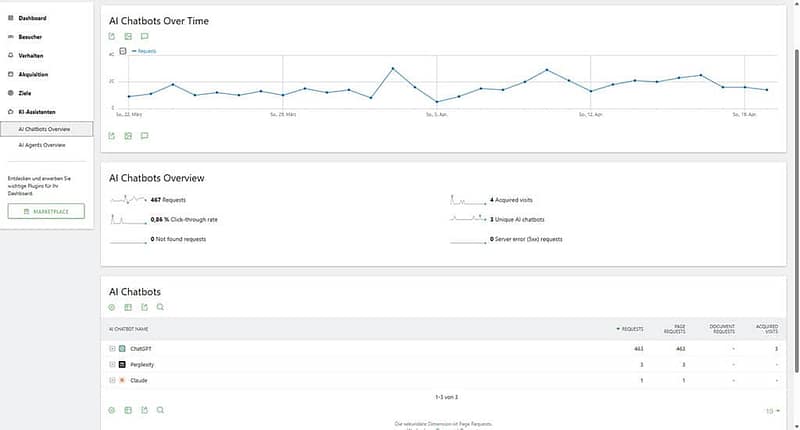Image resolution: width=800 pixels, height=430 pixels.
Task: Click the 0 Not found requests metric
Action: pyautogui.click(x=158, y=239)
